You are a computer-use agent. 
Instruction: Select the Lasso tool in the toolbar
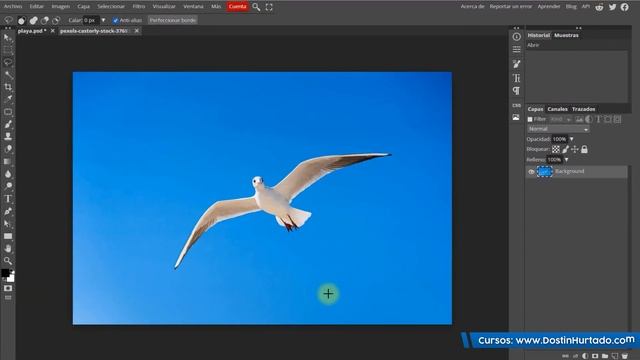pyautogui.click(x=8, y=62)
